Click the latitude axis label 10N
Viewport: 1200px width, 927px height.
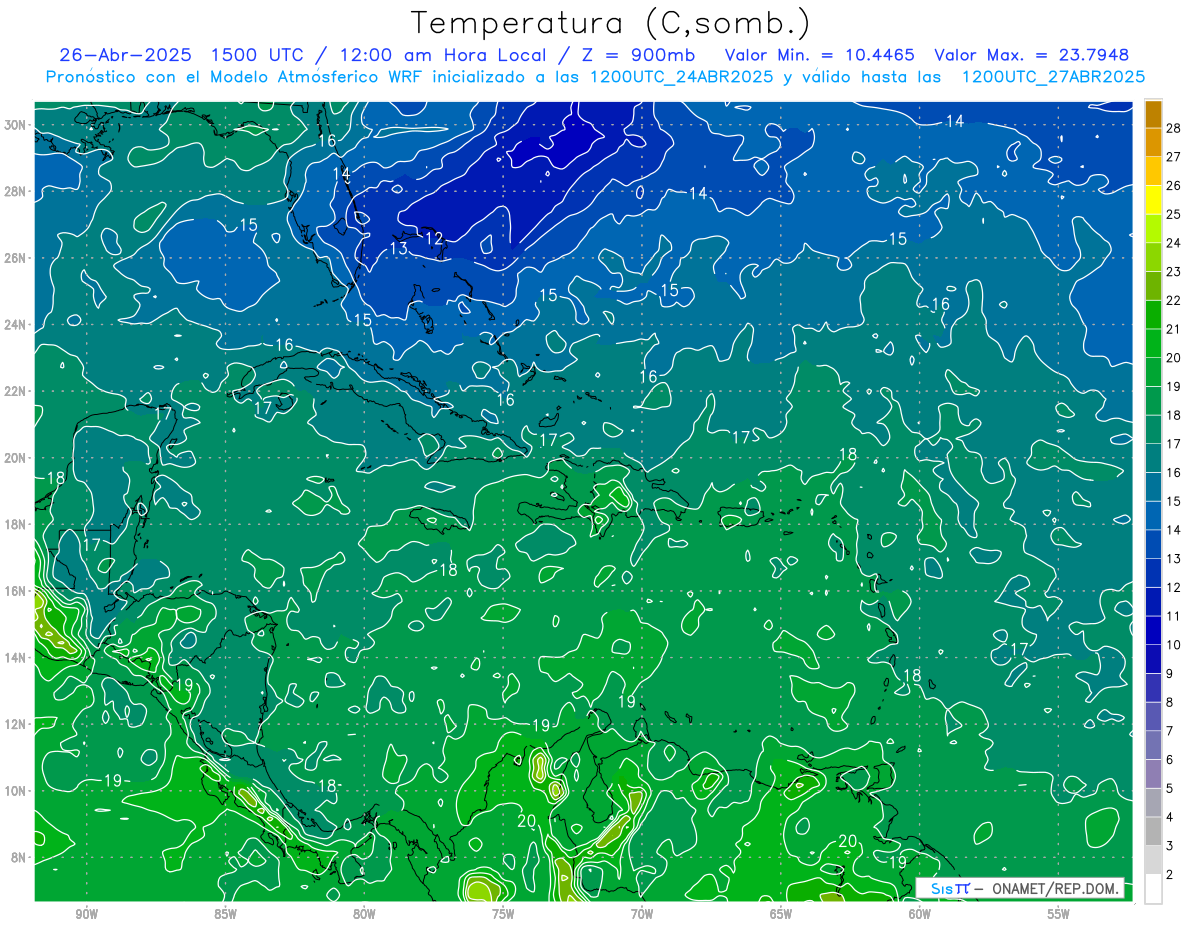16,790
